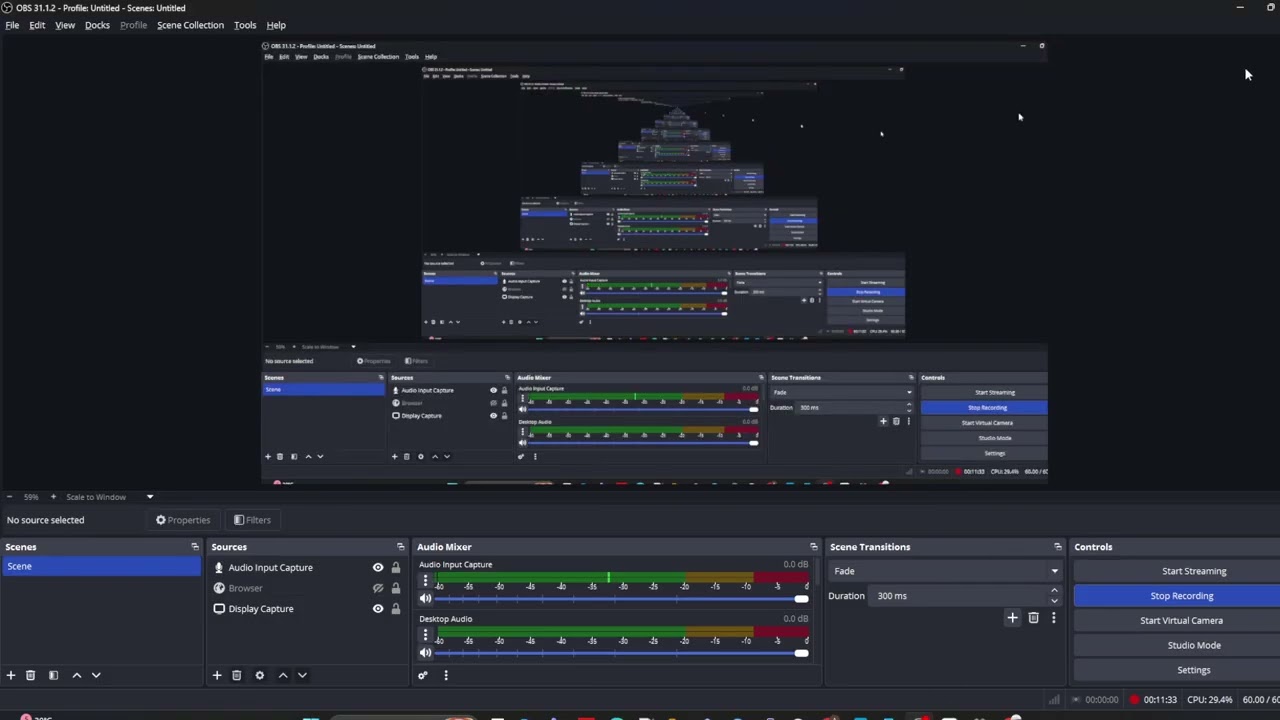Open source properties gear in Sources toolbar
Screen dimensions: 1280x720
click(260, 675)
